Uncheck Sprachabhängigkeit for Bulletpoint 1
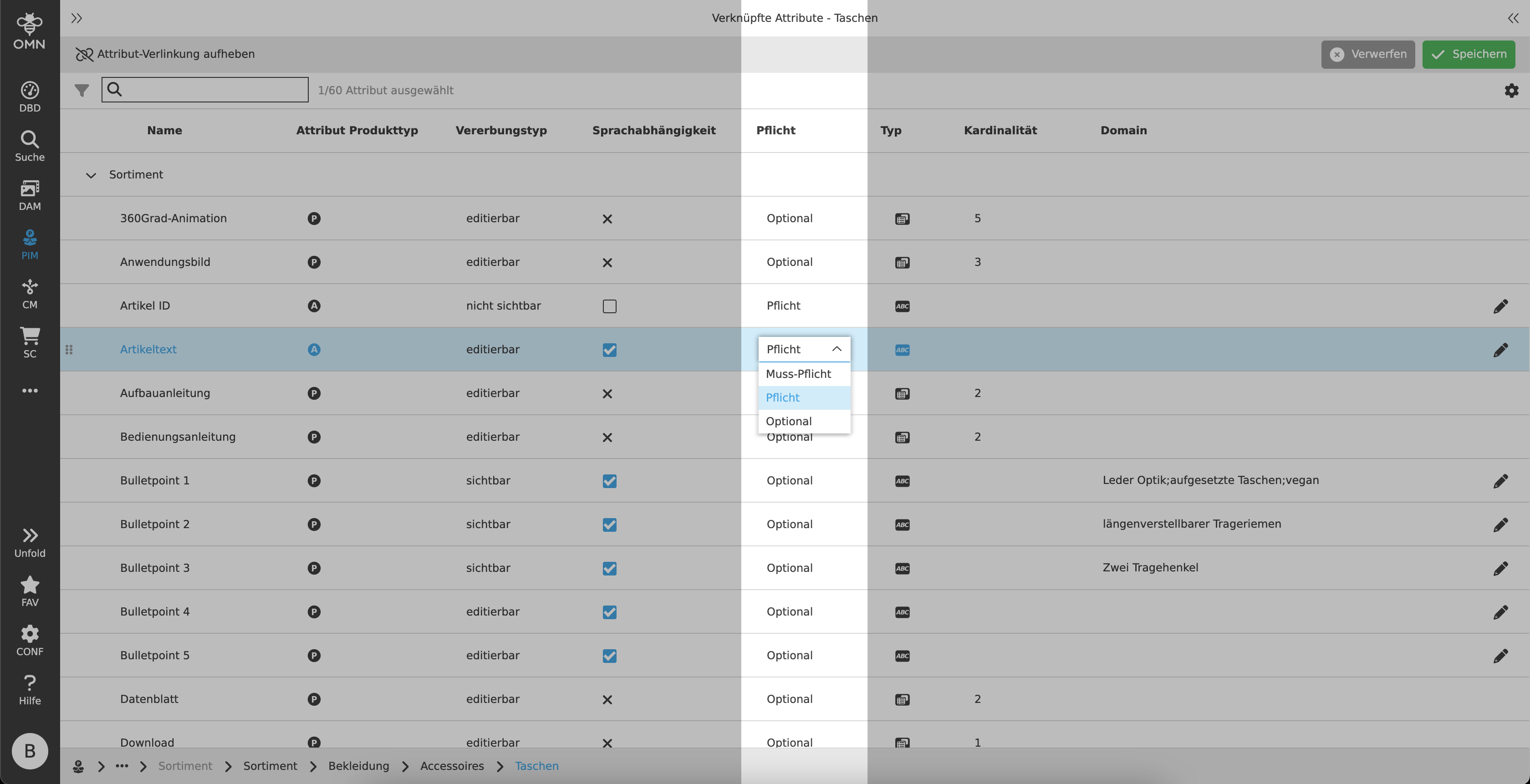Viewport: 1530px width, 784px height. (x=609, y=481)
